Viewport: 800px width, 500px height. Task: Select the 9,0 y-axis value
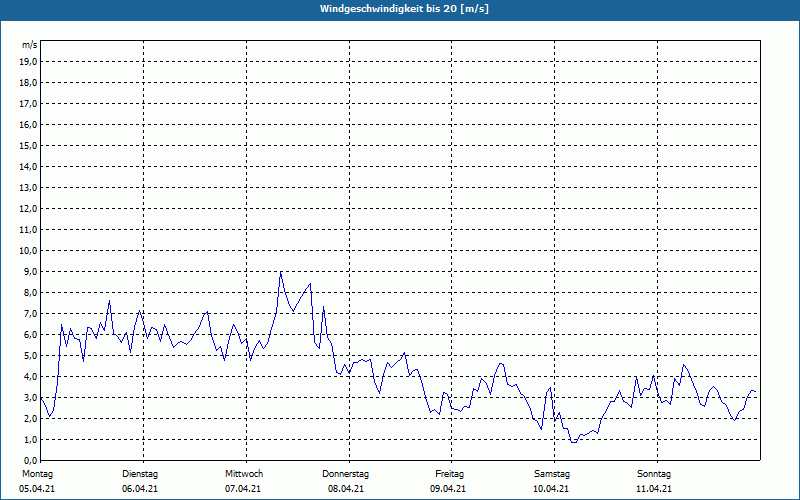pos(31,271)
